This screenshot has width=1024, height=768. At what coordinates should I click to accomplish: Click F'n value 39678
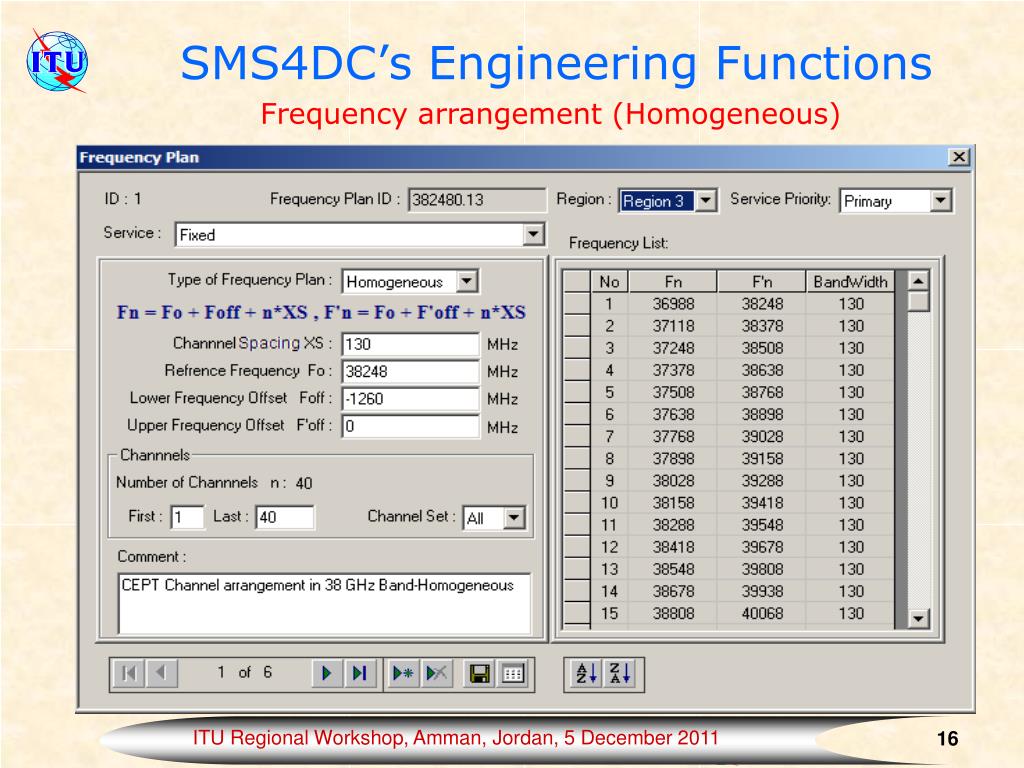[x=762, y=547]
